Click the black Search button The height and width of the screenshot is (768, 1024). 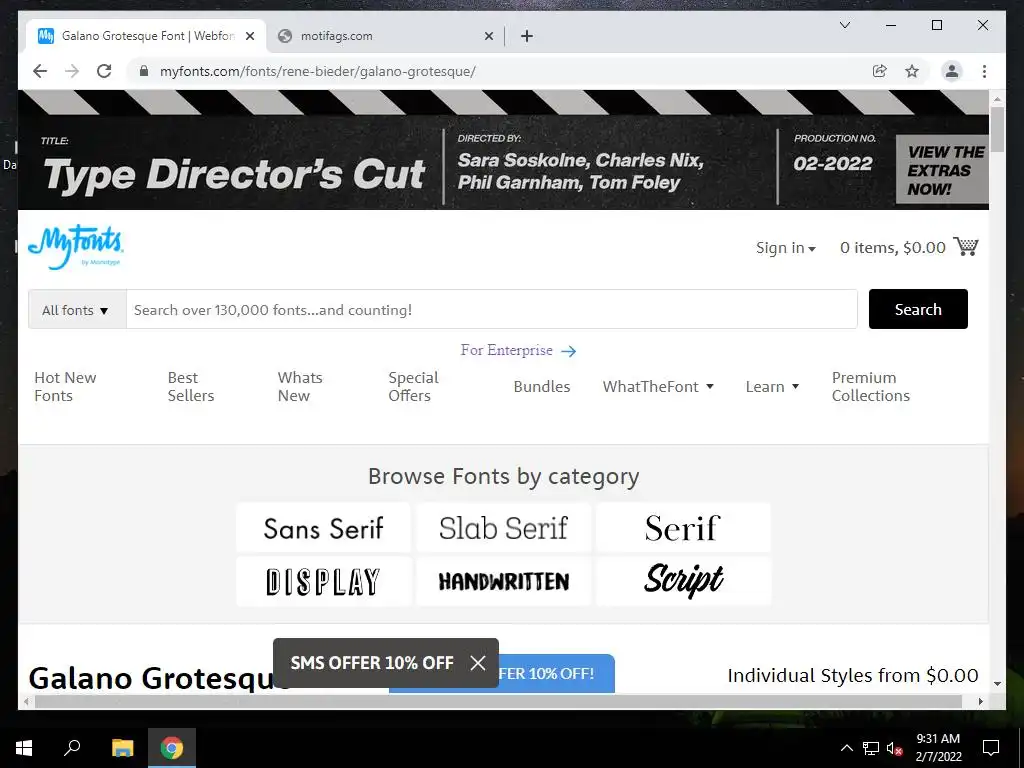tap(918, 309)
